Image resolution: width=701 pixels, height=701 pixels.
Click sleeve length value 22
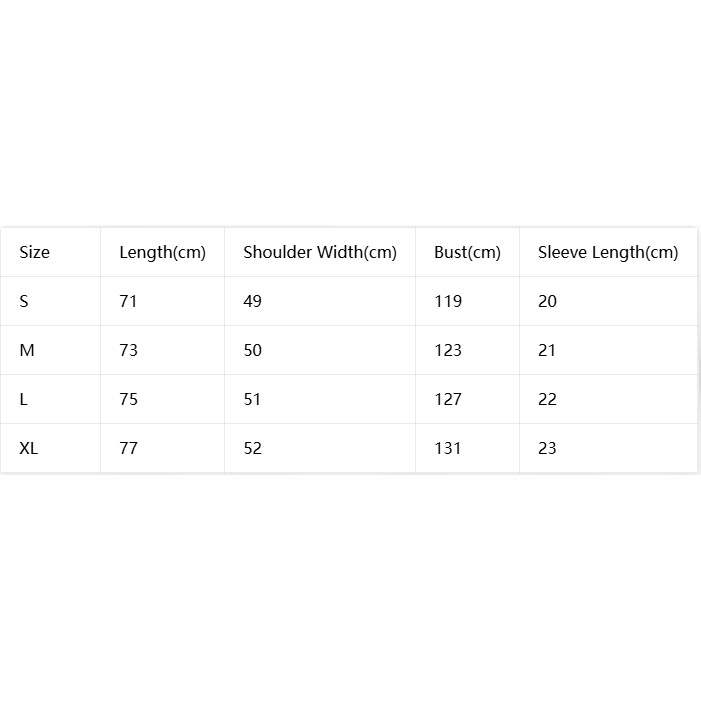click(x=547, y=399)
